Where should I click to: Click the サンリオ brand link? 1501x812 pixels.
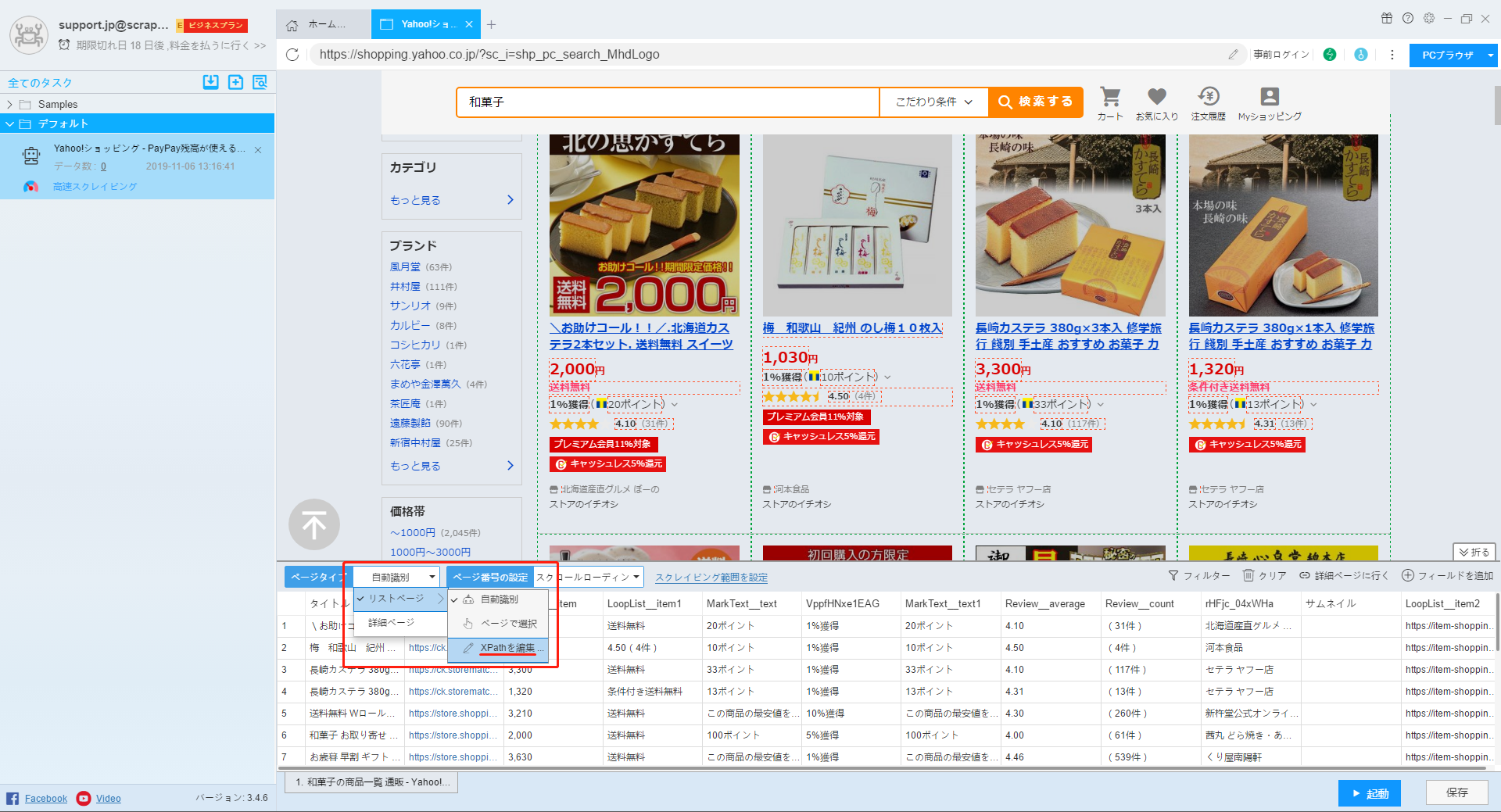(x=410, y=306)
